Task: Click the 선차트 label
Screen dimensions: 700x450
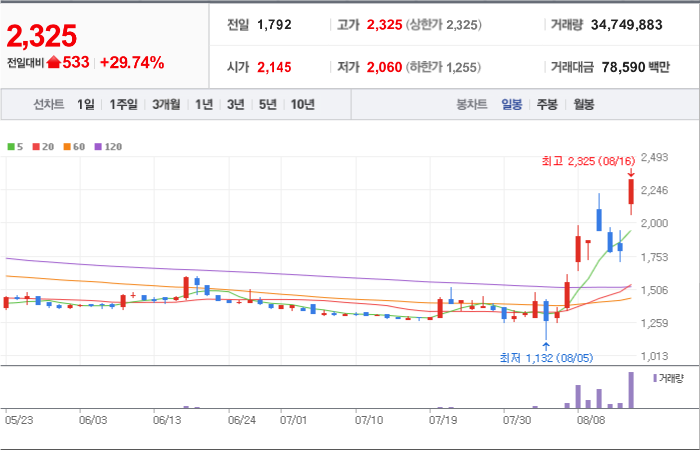Action: pos(49,105)
